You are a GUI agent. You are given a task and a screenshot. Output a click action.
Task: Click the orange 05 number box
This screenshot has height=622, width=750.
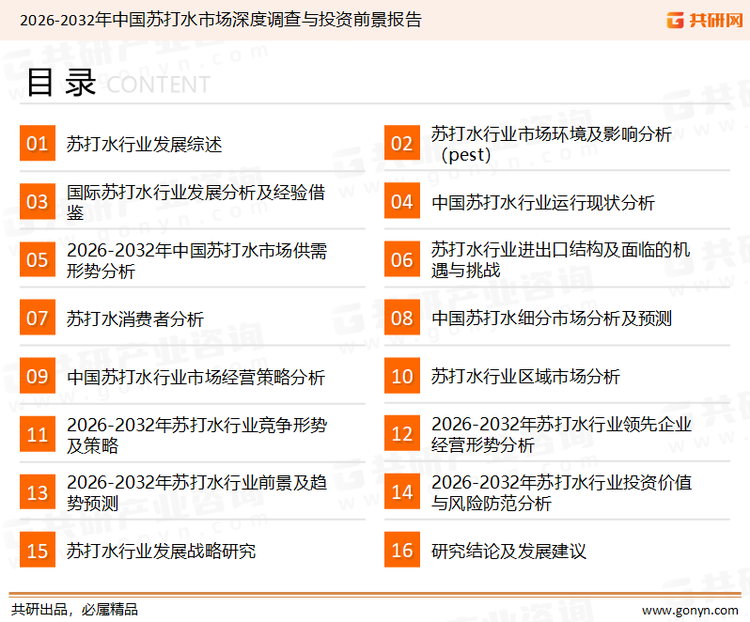[x=37, y=260]
